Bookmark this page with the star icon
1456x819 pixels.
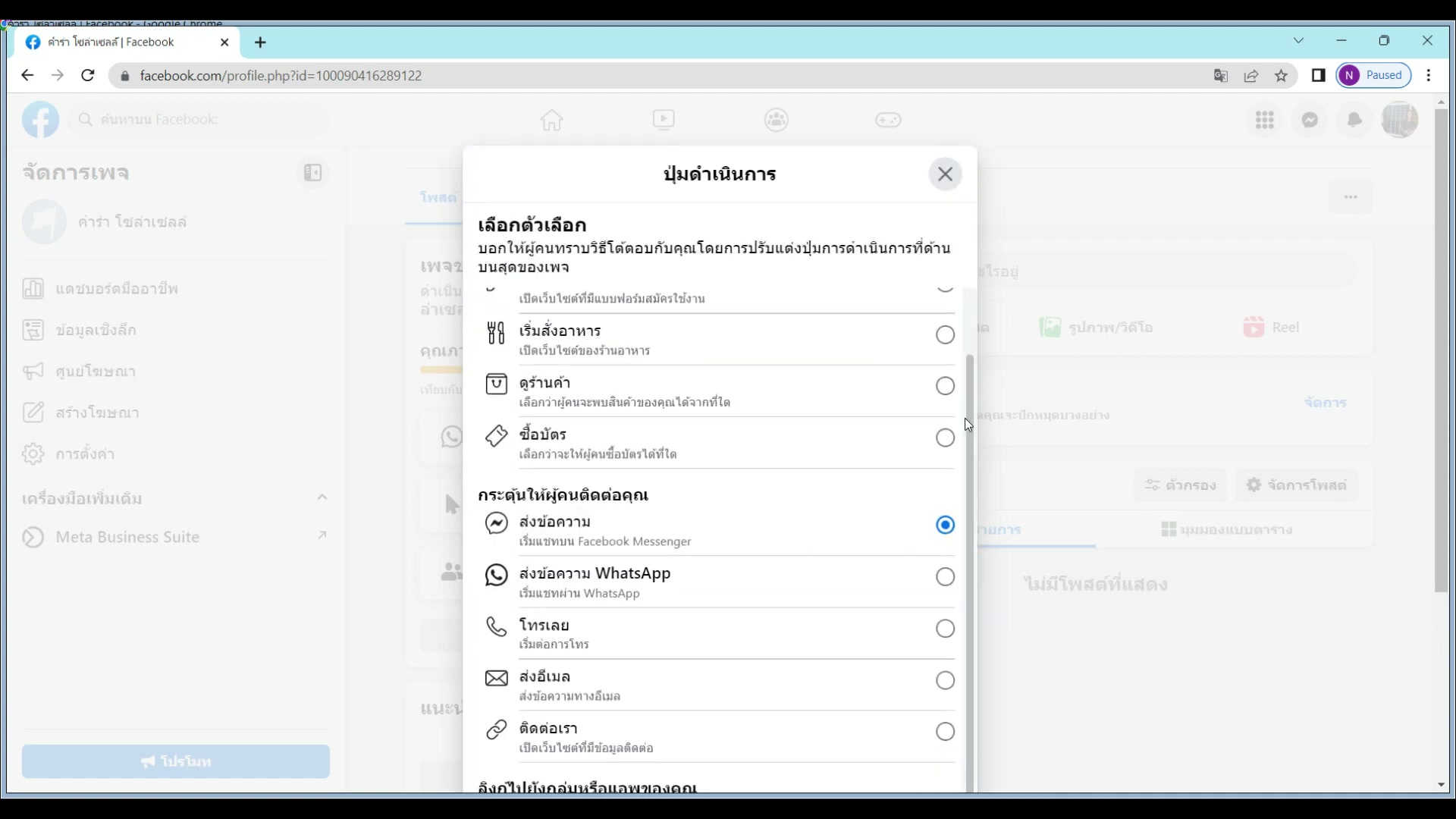[1281, 76]
